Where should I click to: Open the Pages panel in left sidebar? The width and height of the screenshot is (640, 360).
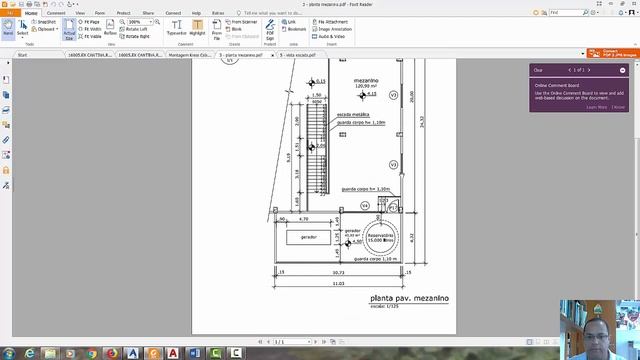coord(6,95)
